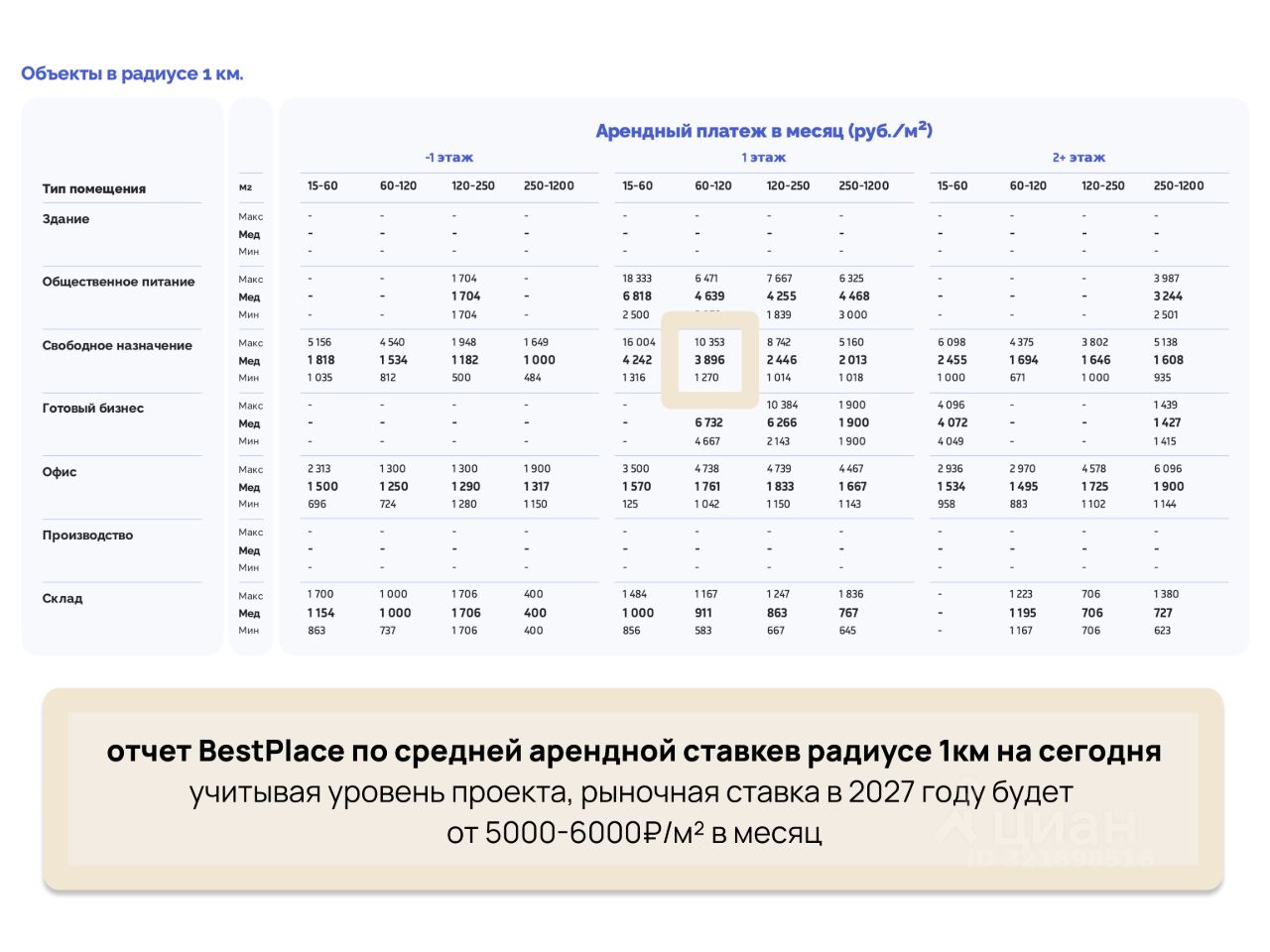Click the "Свободное назначение" row label
1270x952 pixels.
coord(117,345)
